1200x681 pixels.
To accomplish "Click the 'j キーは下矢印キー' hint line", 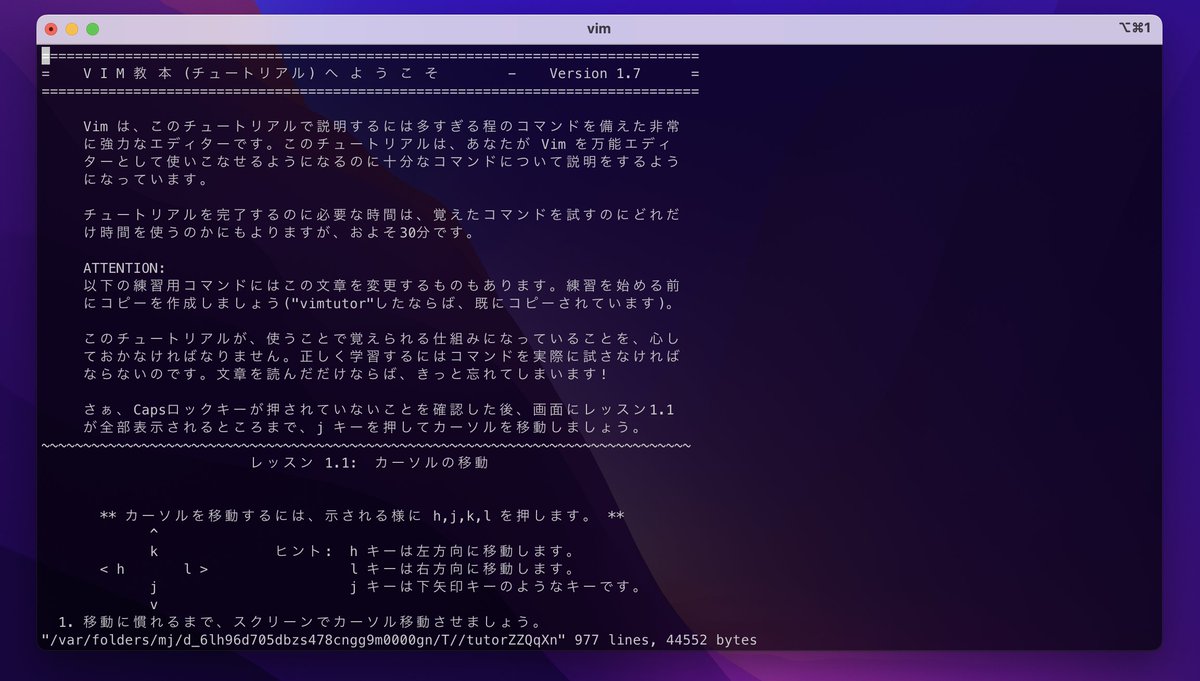I will [x=496, y=587].
